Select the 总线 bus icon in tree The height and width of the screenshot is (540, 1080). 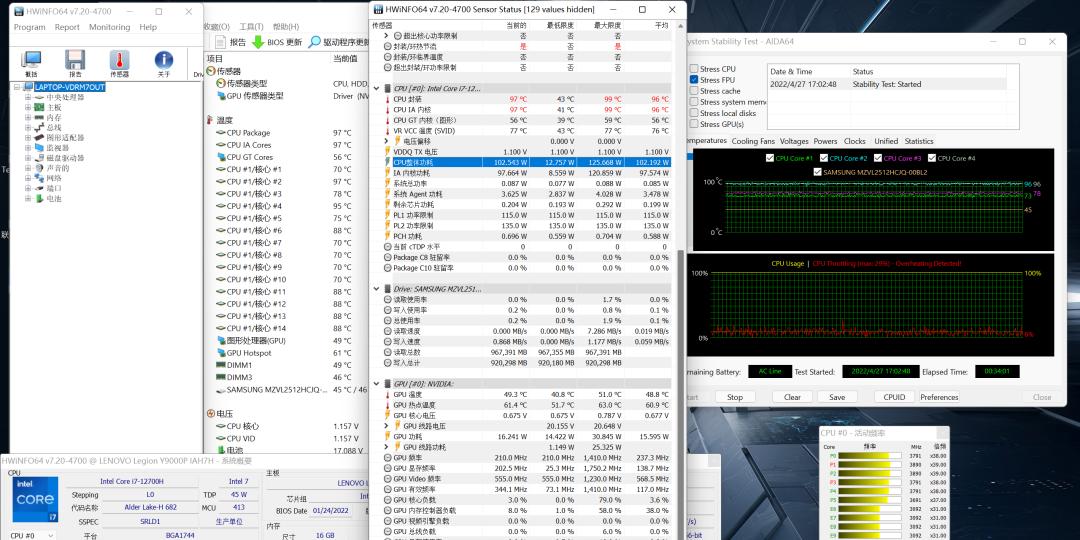[x=39, y=127]
